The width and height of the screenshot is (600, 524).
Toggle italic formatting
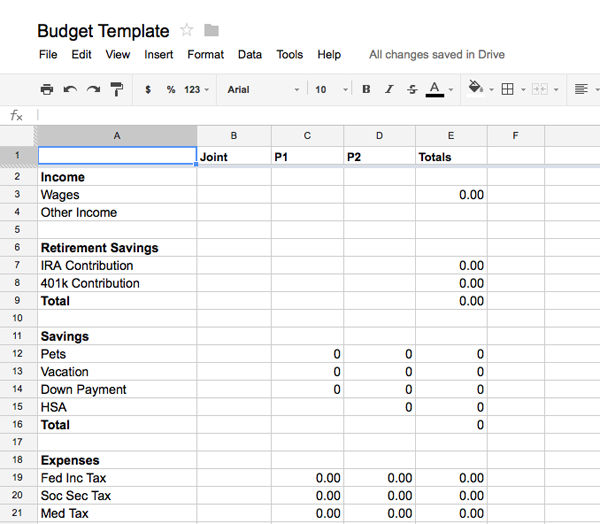tap(389, 90)
